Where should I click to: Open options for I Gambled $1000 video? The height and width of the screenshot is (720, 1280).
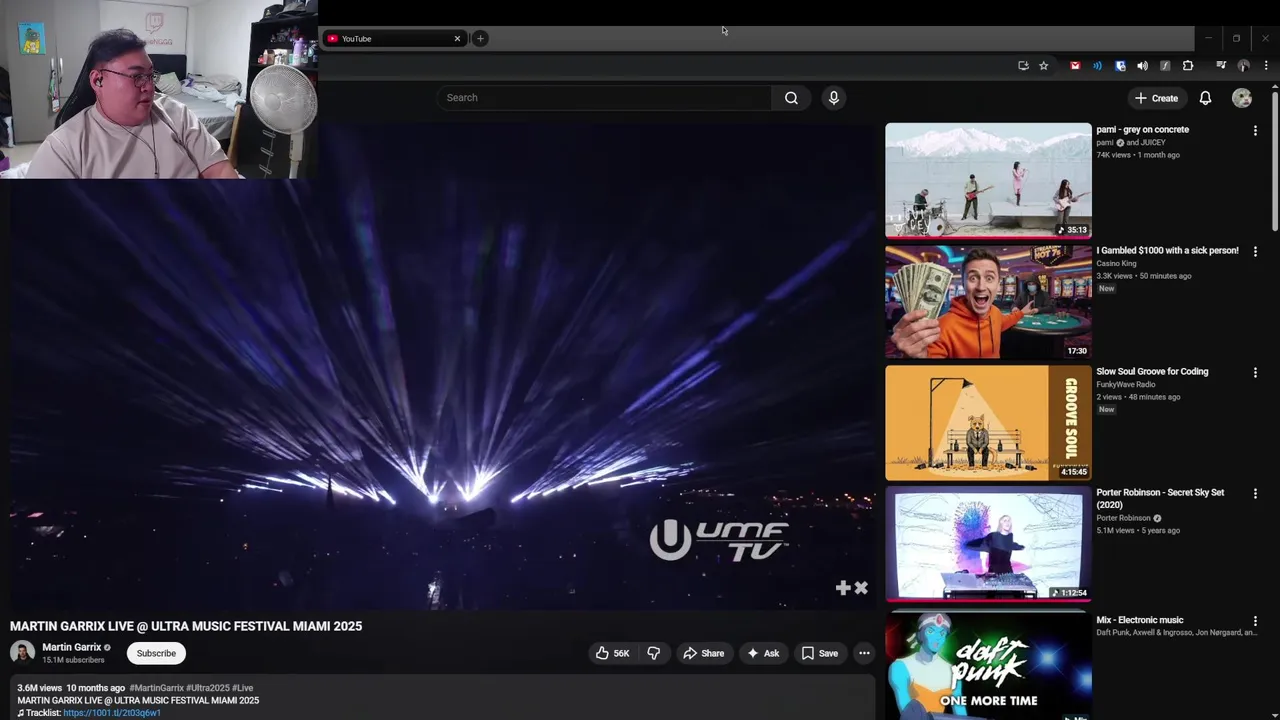[x=1255, y=251]
